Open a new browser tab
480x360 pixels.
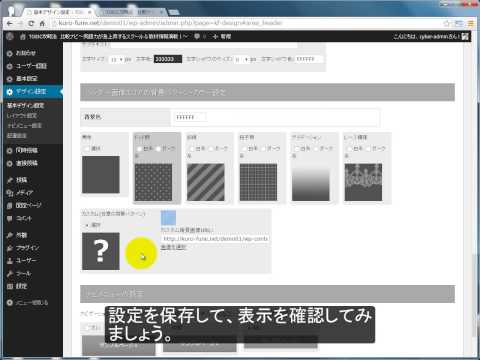tap(174, 12)
